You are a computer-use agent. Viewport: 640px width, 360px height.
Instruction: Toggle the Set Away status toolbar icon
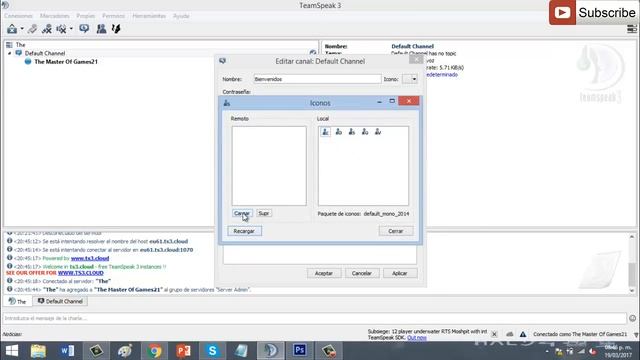pyautogui.click(x=47, y=29)
